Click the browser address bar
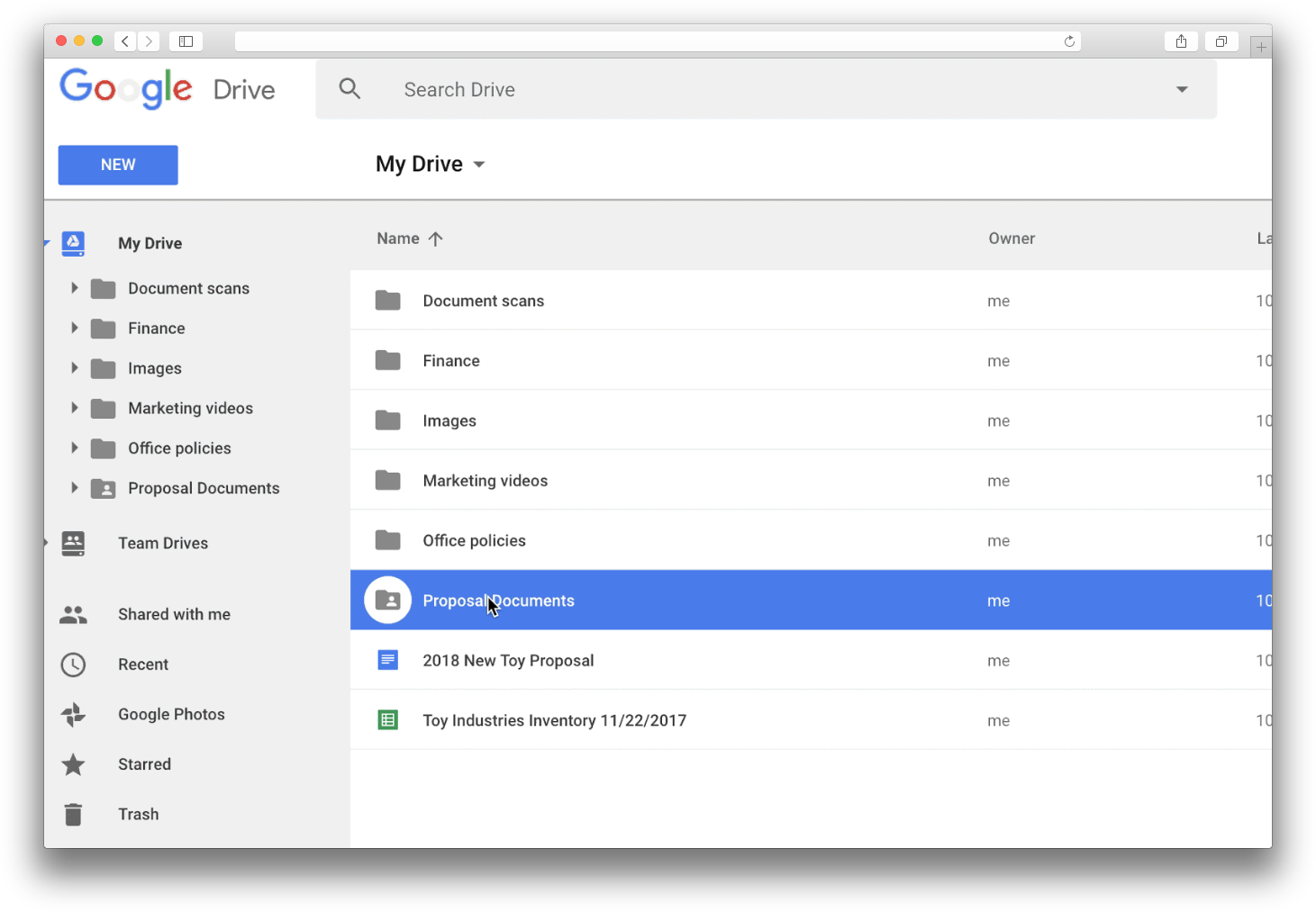The width and height of the screenshot is (1316, 912). point(658,41)
